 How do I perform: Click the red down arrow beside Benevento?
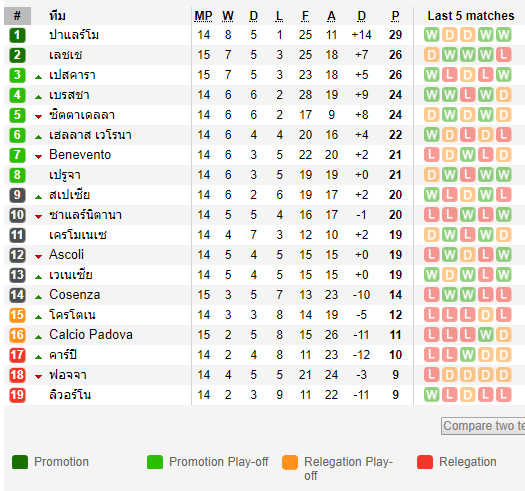click(x=39, y=156)
